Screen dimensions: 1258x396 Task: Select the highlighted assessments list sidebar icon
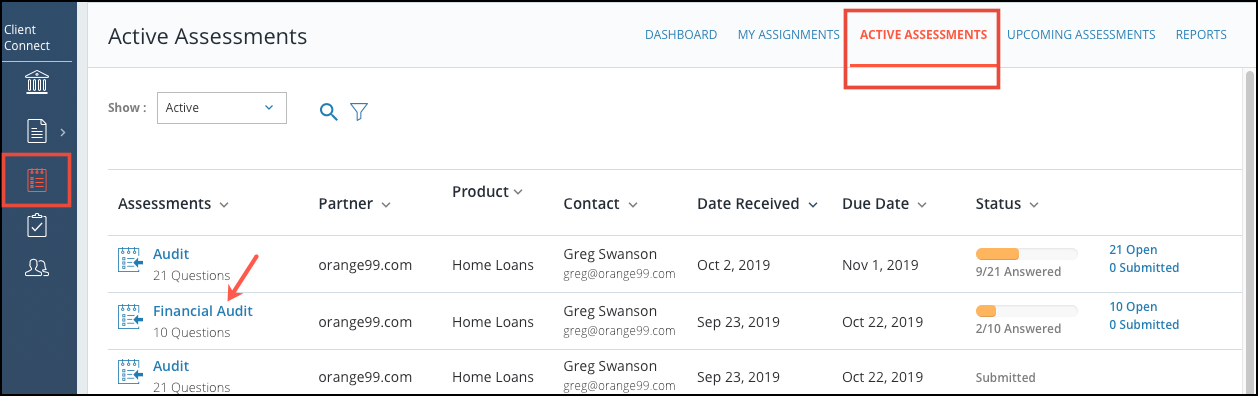(37, 180)
